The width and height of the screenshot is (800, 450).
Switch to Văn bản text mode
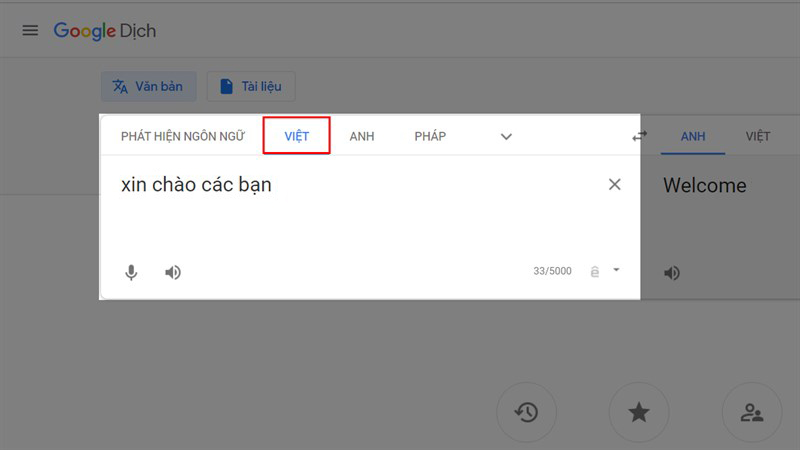tap(148, 86)
